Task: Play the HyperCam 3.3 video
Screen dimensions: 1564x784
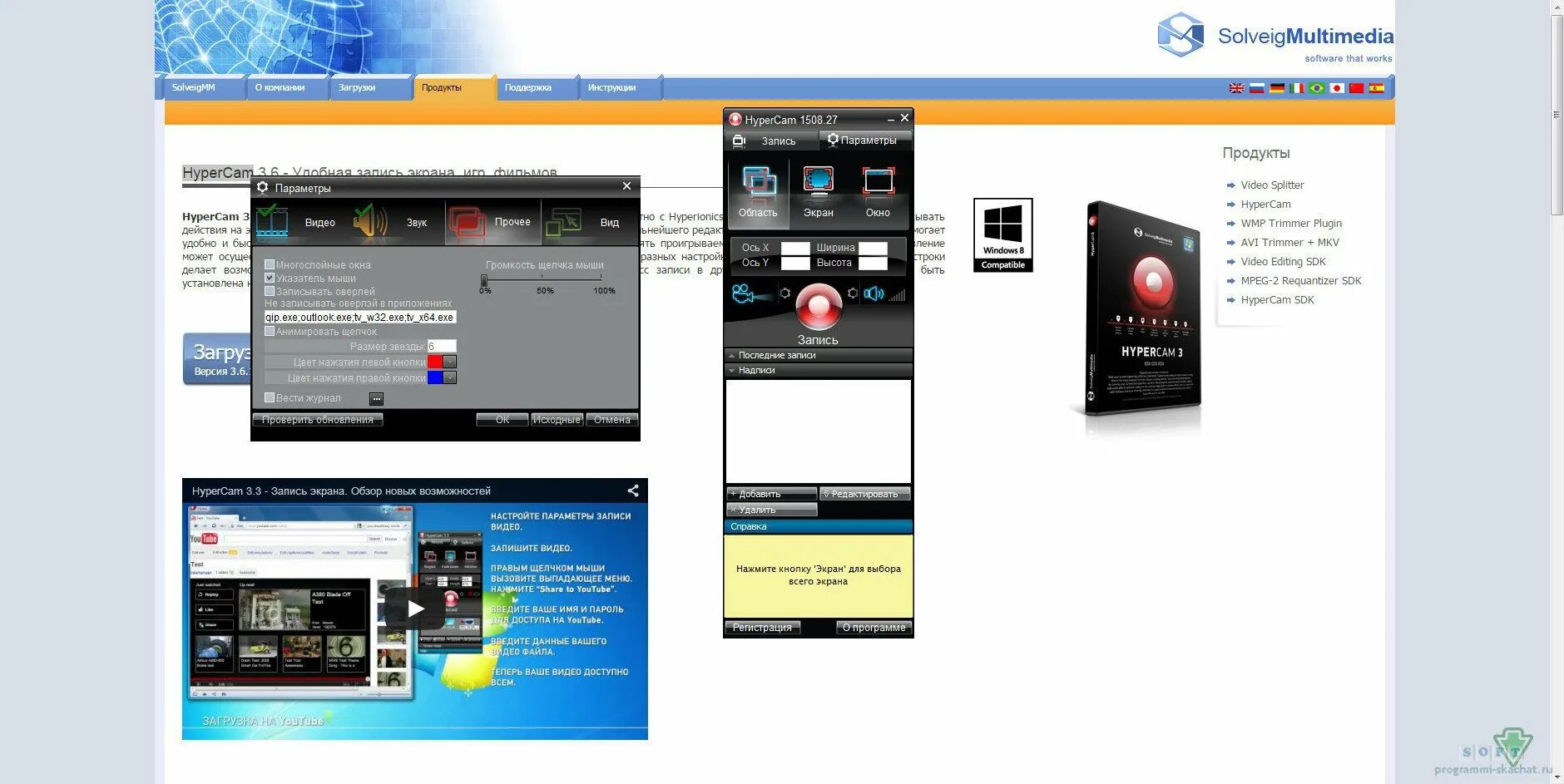Action: [415, 609]
